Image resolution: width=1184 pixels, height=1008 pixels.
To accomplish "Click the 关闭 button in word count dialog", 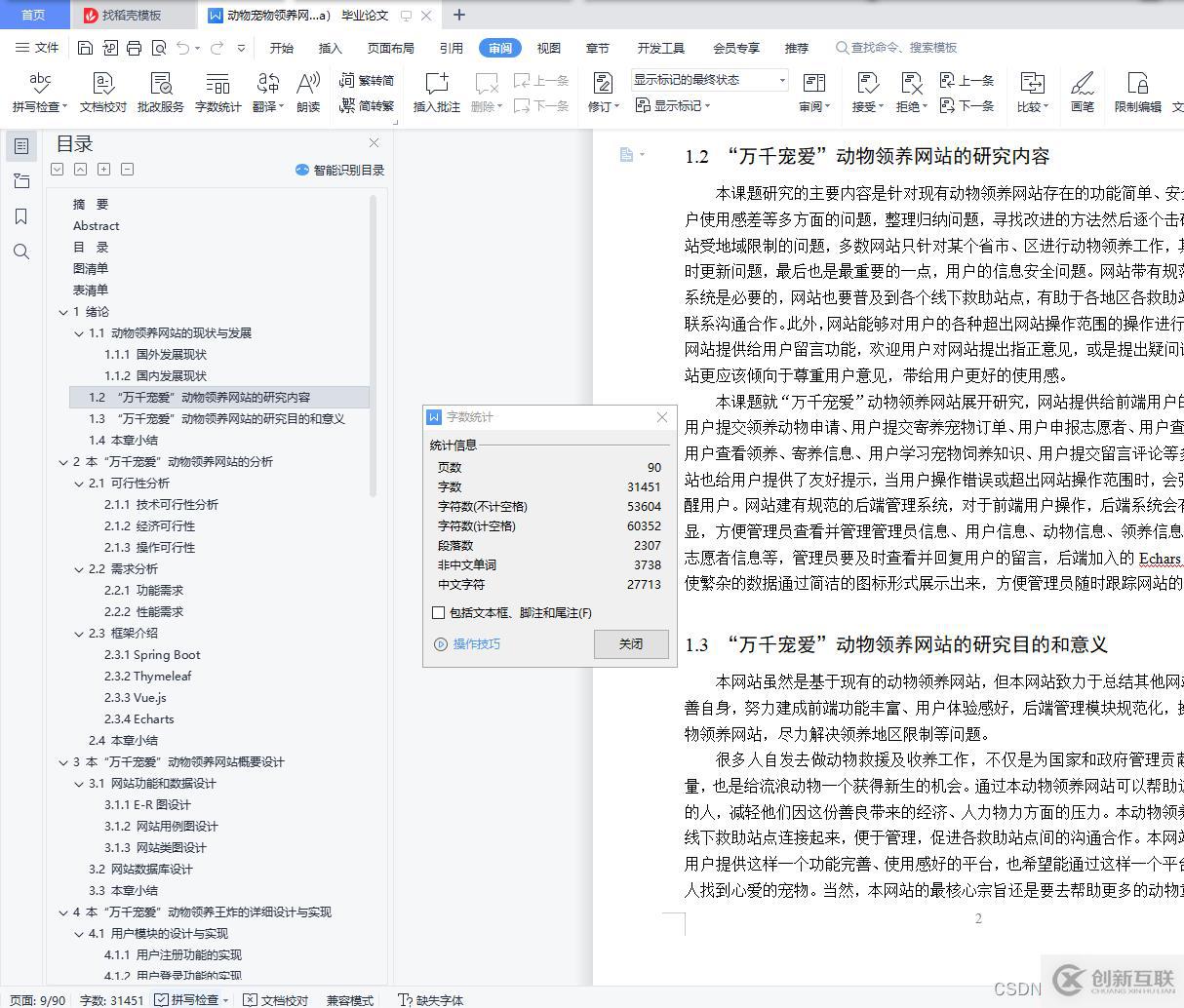I will [631, 644].
